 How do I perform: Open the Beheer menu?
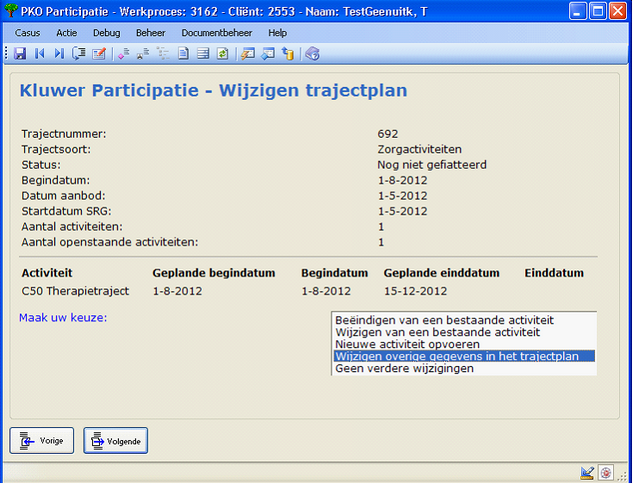[x=151, y=33]
